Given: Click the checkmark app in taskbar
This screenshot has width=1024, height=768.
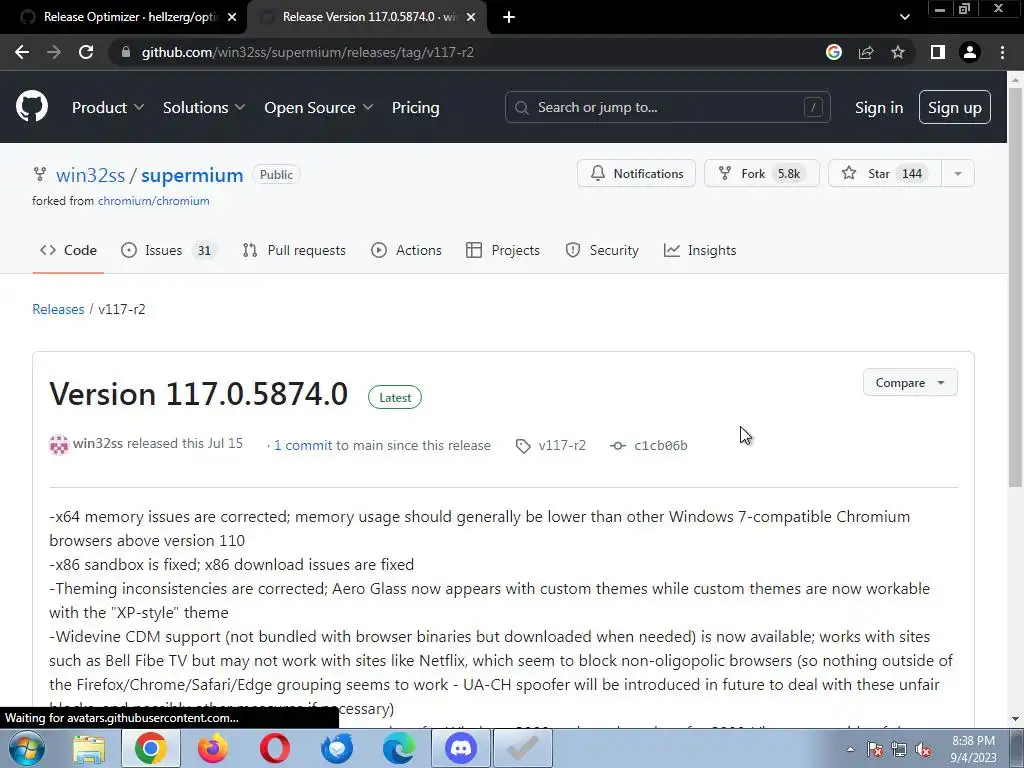Looking at the screenshot, I should [x=523, y=748].
